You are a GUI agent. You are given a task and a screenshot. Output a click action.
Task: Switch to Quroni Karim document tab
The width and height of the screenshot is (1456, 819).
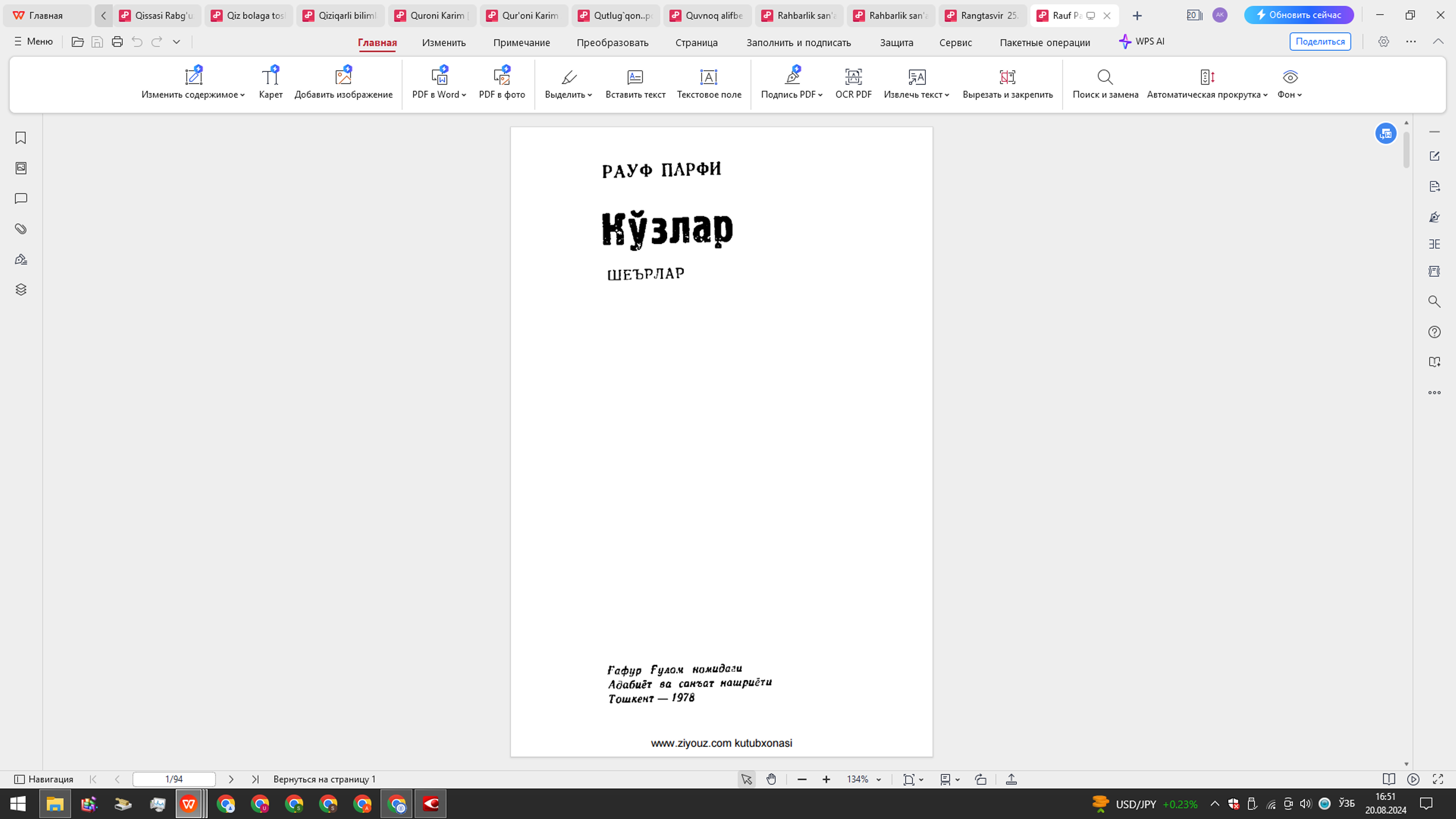[x=432, y=15]
